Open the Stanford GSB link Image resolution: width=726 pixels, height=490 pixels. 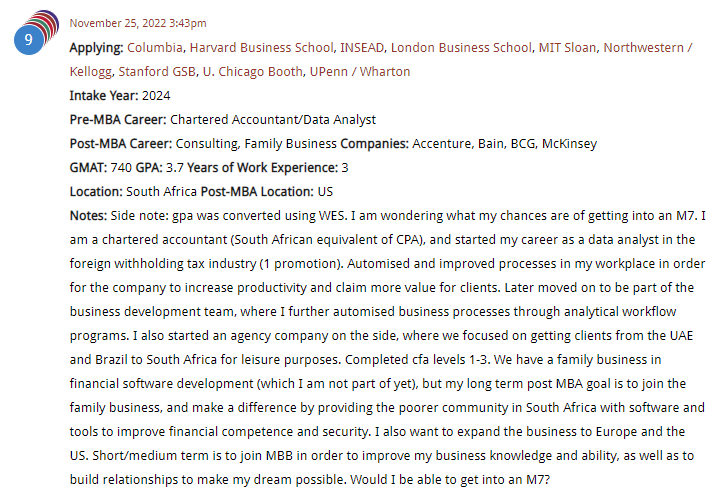[x=156, y=71]
